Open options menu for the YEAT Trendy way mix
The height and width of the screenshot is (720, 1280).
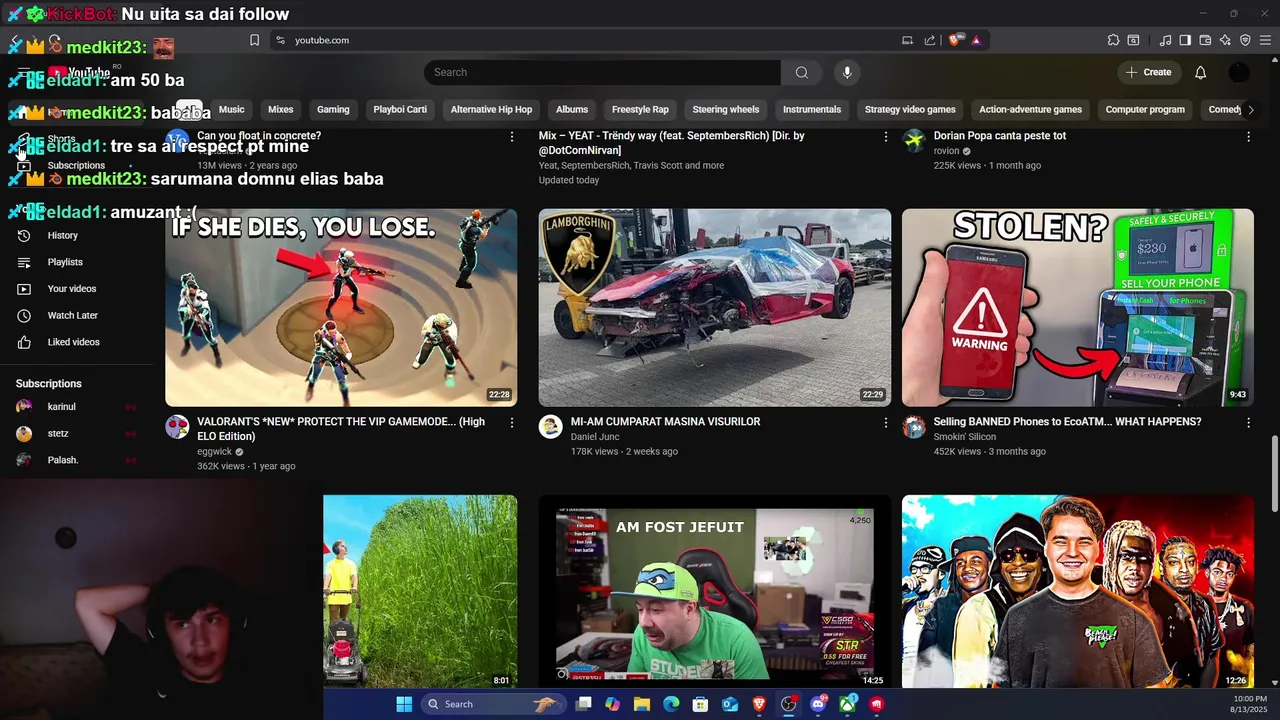[x=885, y=136]
